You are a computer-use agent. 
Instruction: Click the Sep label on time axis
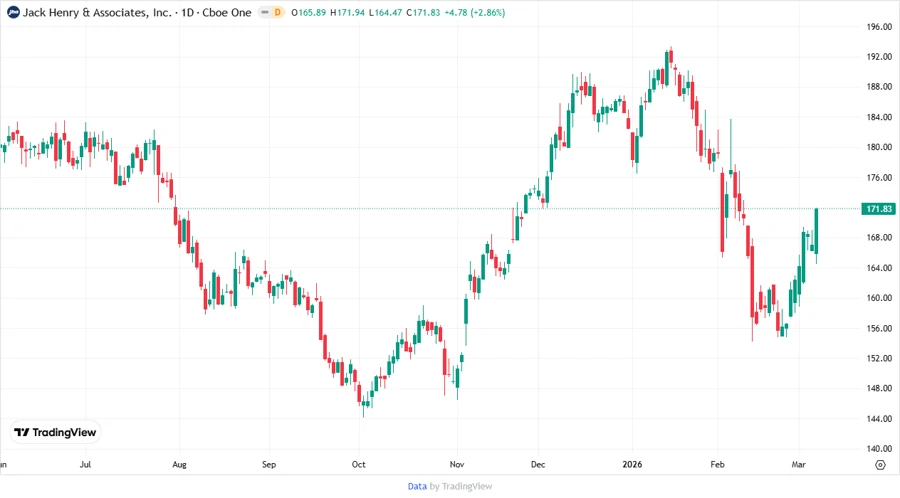[269, 464]
